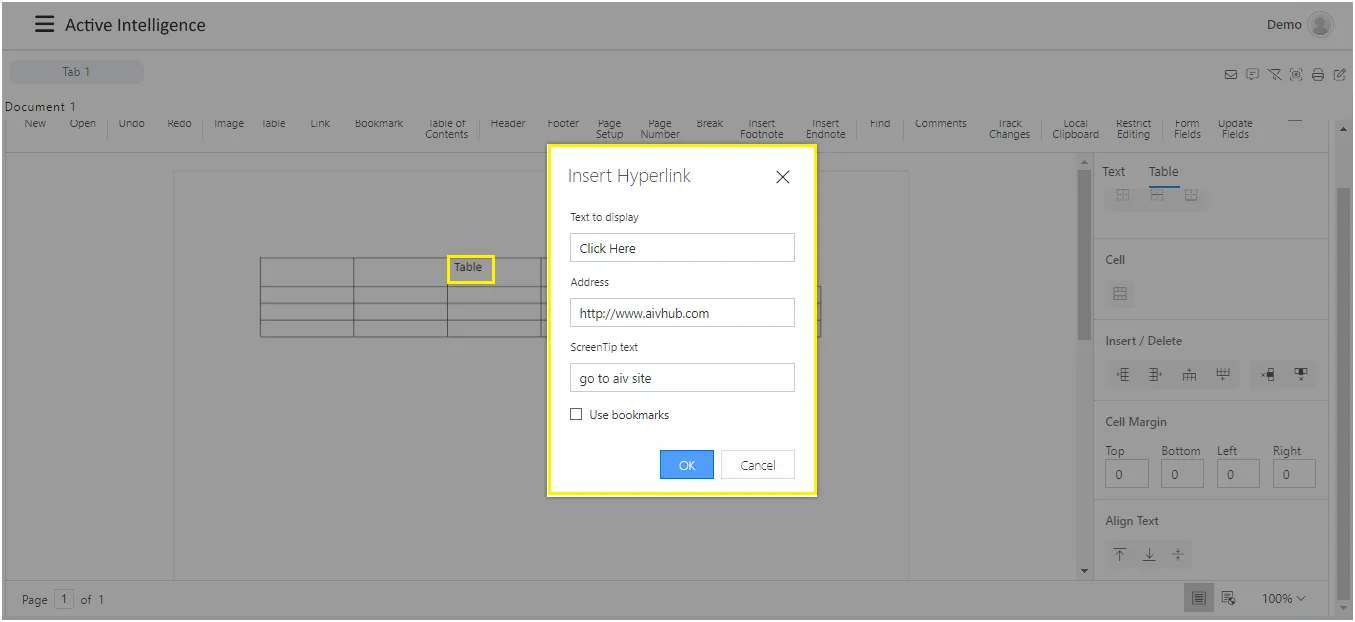The image size is (1355, 622).
Task: Click the Table of Contents toolbar button
Action: coord(447,129)
